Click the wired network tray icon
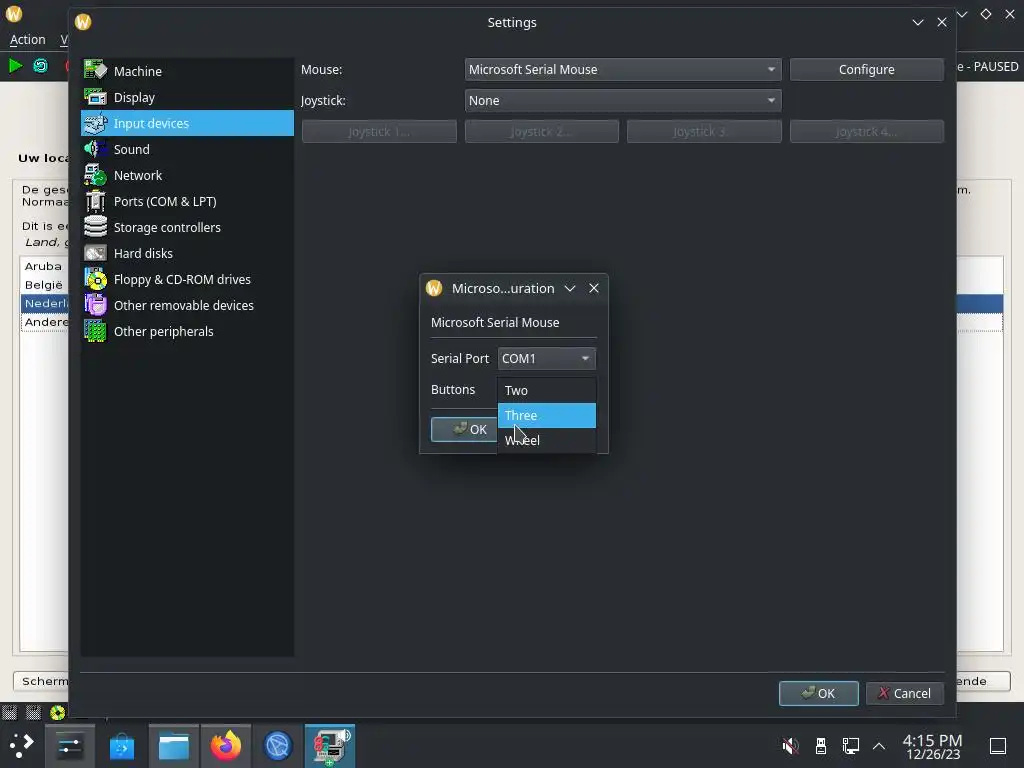 (x=850, y=746)
